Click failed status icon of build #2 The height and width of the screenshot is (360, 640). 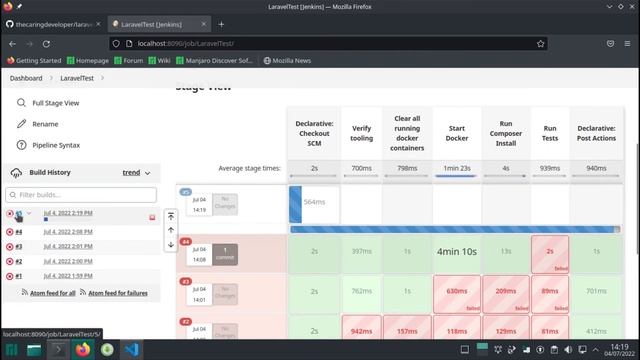pyautogui.click(x=10, y=261)
